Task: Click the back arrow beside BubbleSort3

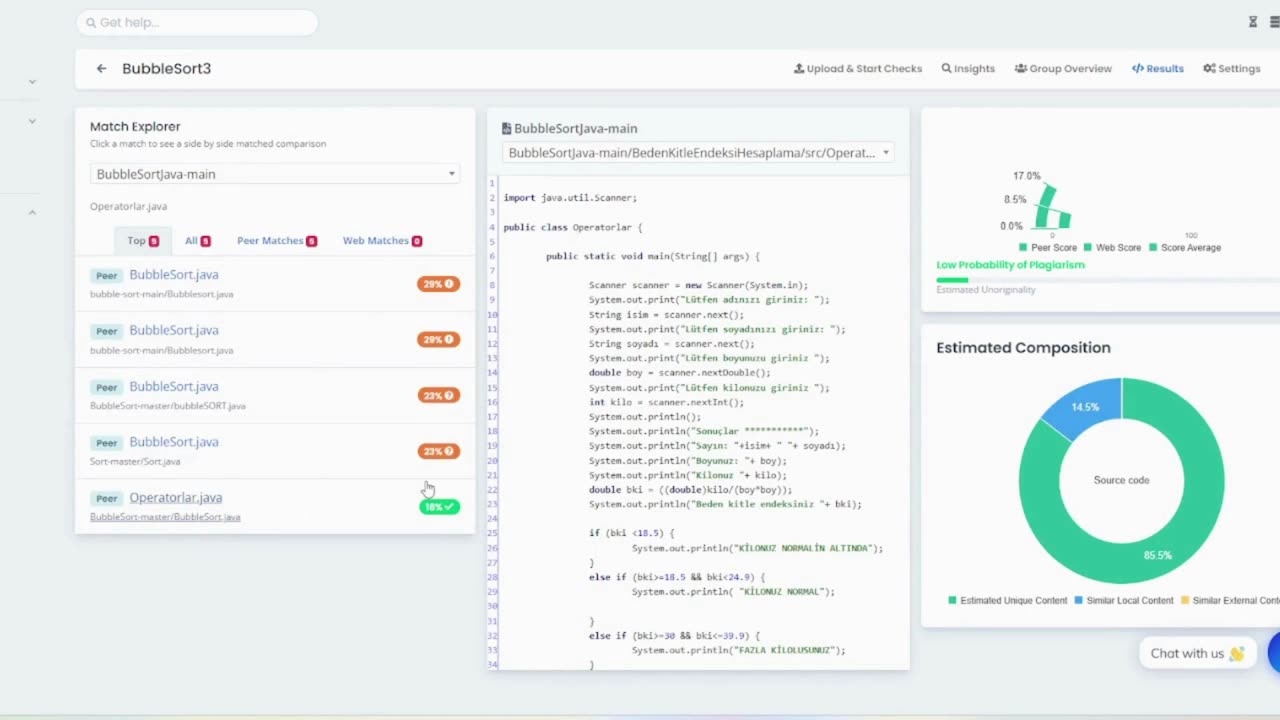Action: [101, 69]
